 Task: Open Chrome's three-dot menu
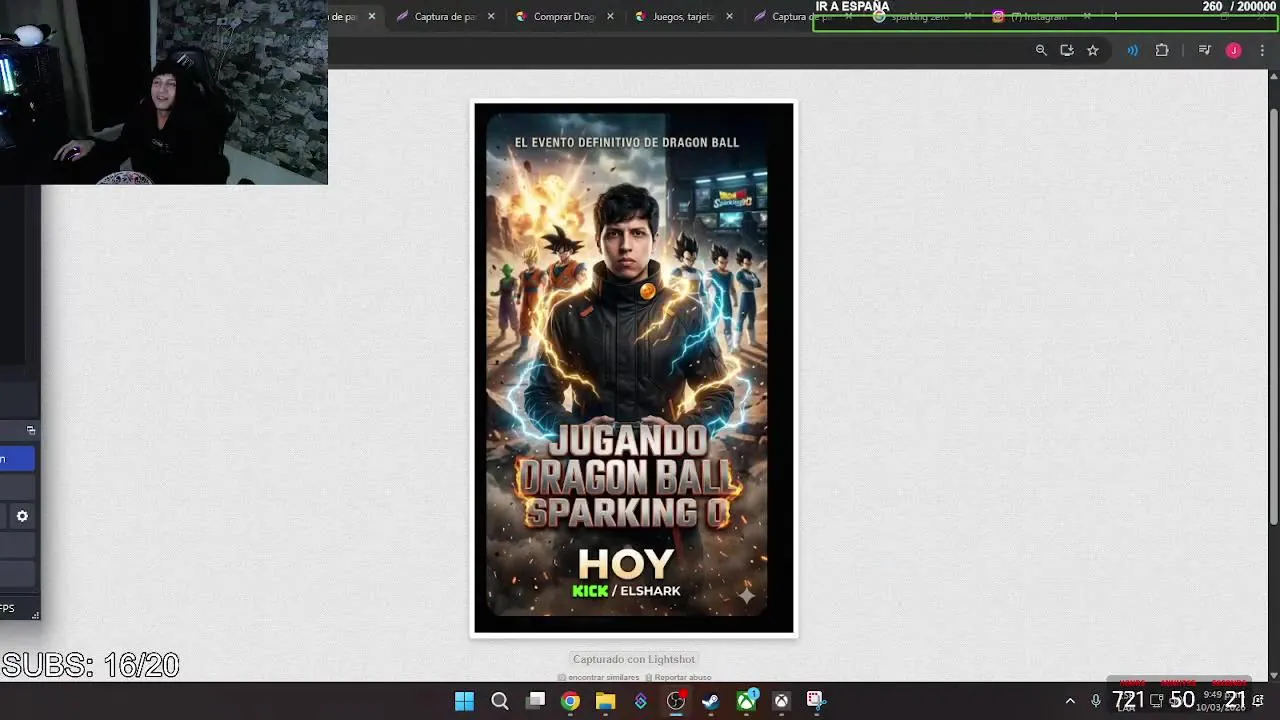click(1262, 50)
